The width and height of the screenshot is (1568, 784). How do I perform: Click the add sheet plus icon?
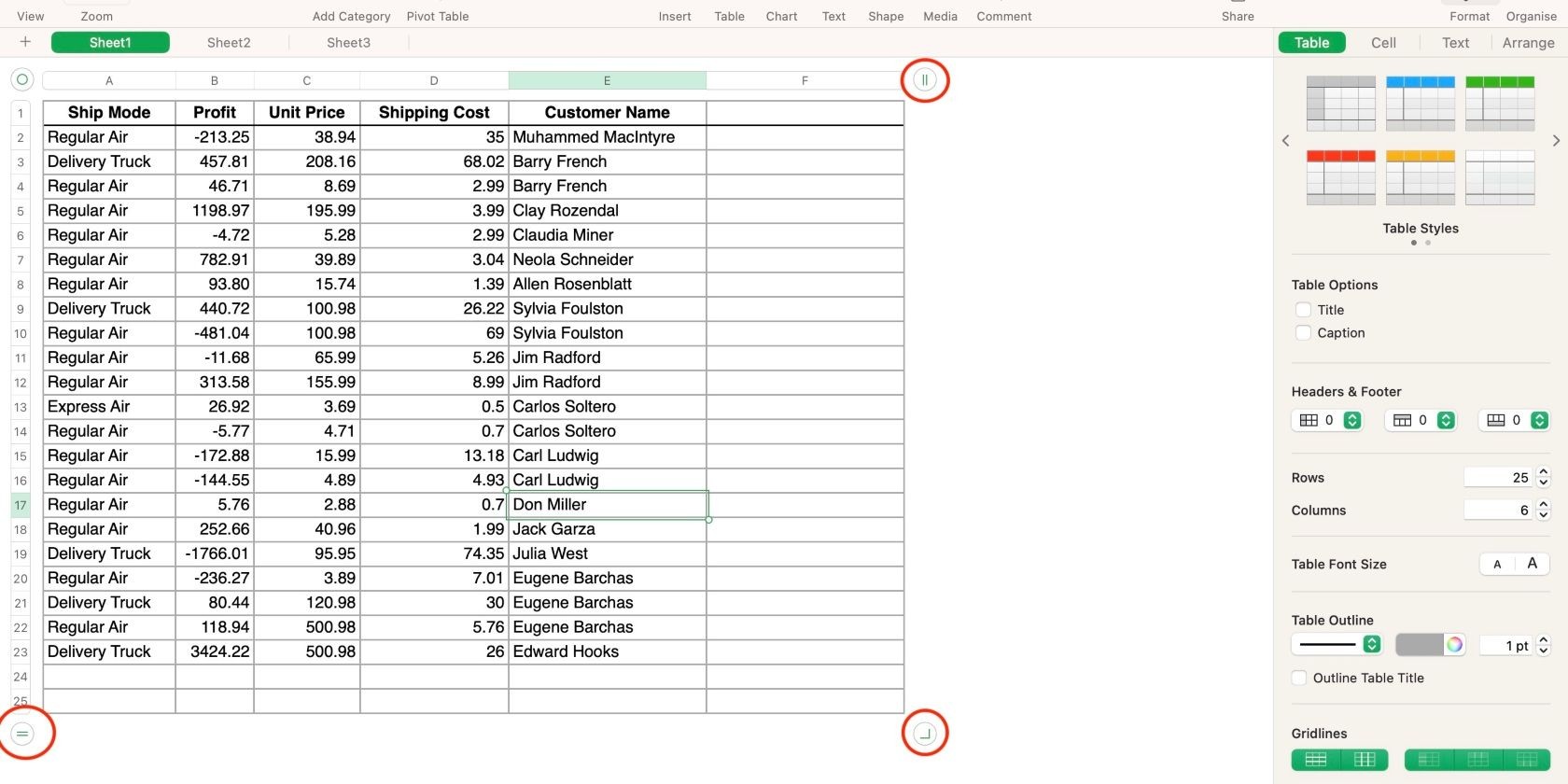click(25, 42)
